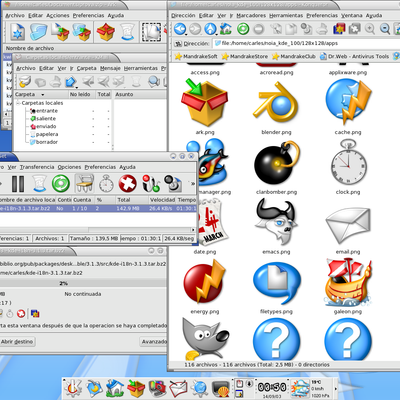Open Mensaje menu in mail window
The width and height of the screenshot is (400, 400).
coord(110,68)
